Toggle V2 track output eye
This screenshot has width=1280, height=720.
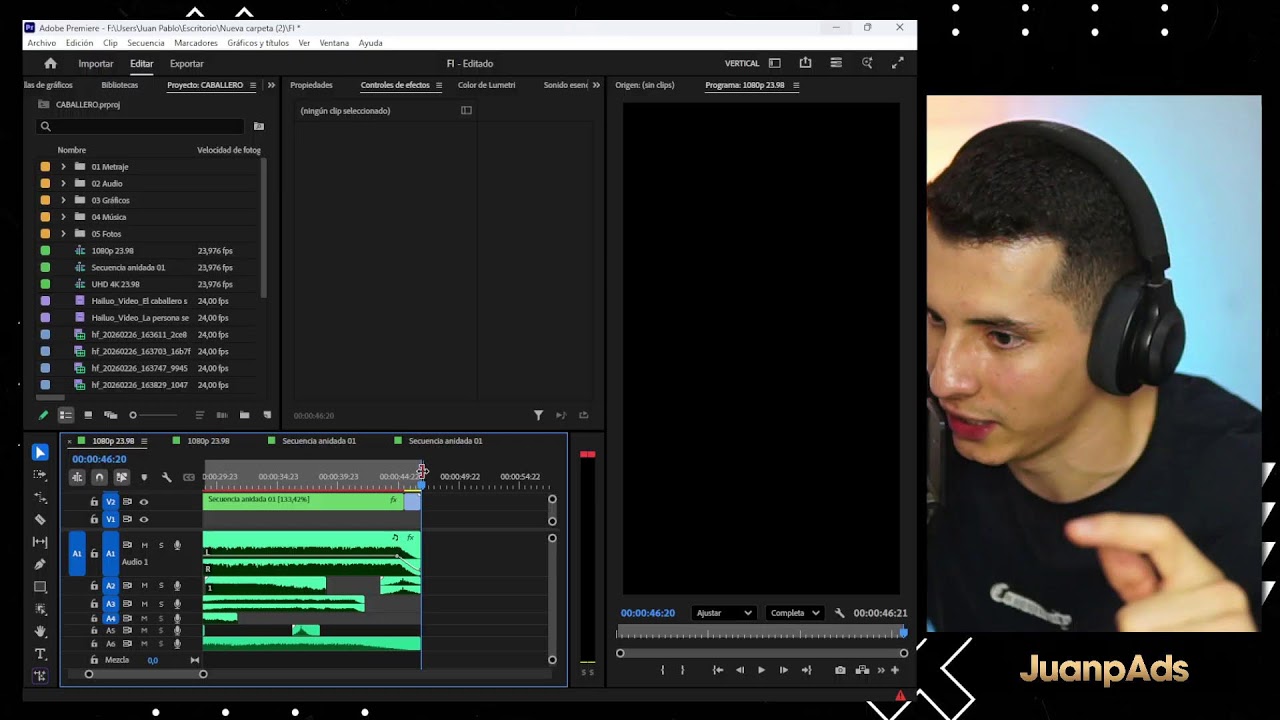(144, 502)
